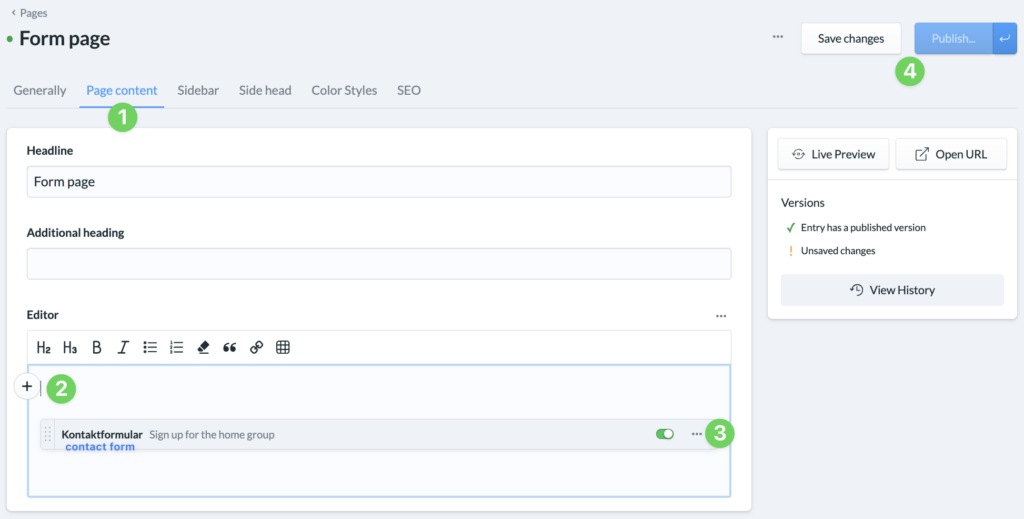Click the Additional heading input field
Screen dimensions: 1024x519
coord(379,263)
